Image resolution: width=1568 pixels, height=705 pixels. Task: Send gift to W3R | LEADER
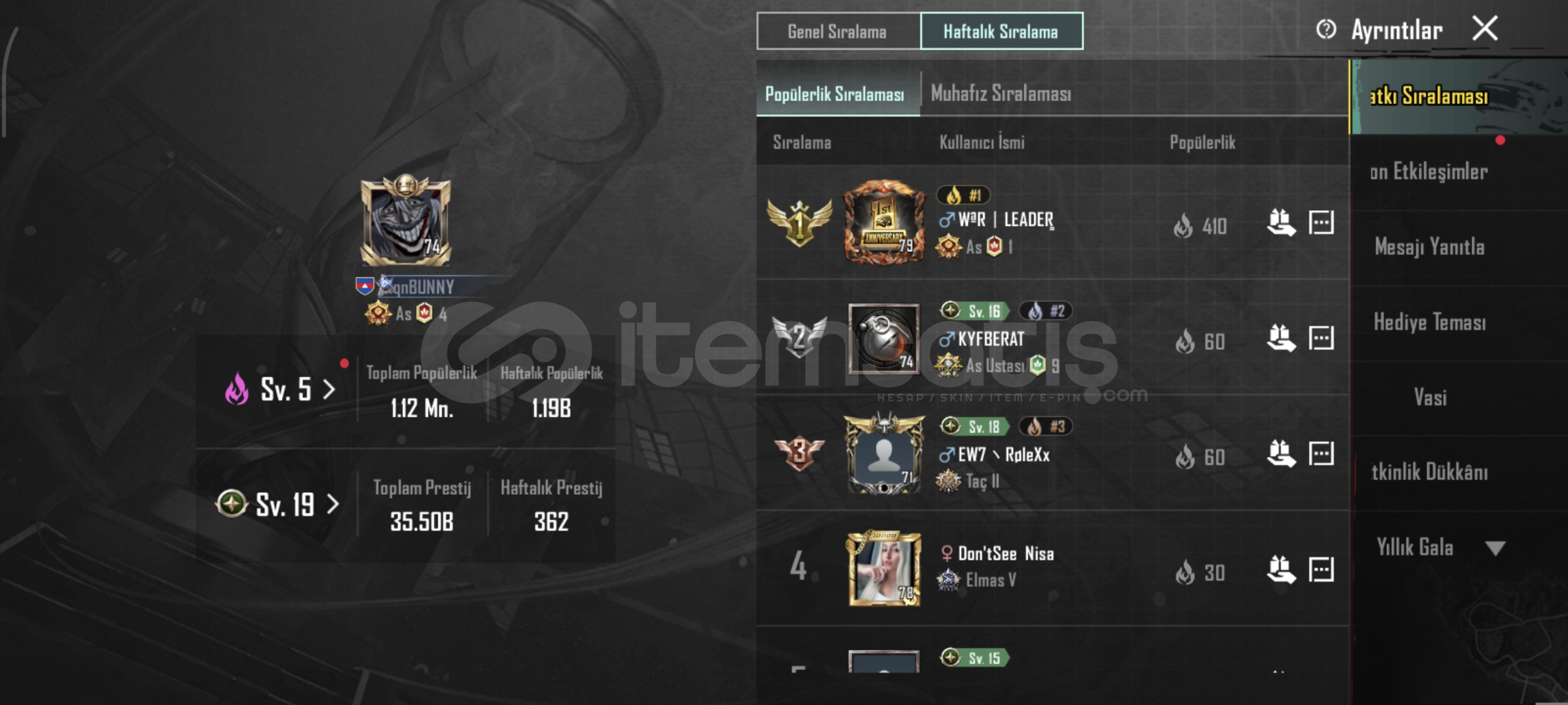click(x=1281, y=223)
